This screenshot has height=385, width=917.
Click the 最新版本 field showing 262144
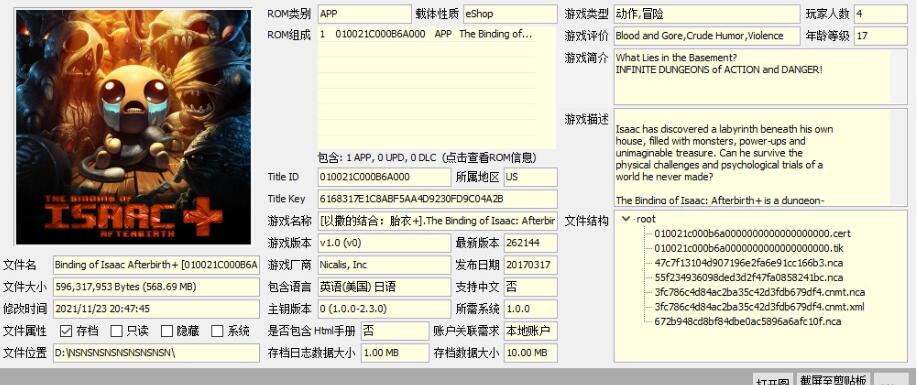(530, 243)
